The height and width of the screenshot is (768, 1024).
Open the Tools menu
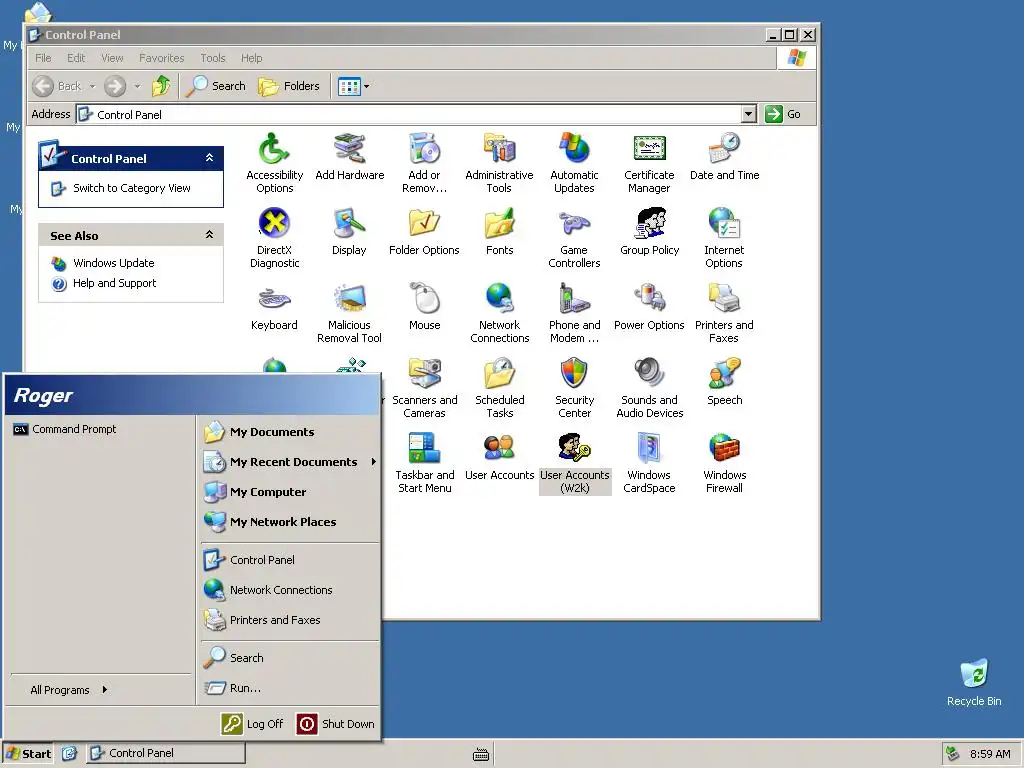213,58
